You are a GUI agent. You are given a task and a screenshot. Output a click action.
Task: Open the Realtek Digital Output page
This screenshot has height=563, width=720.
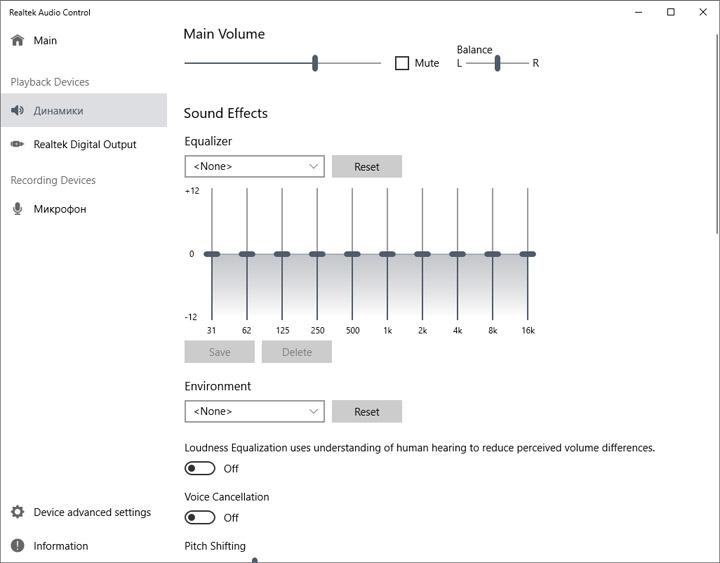[85, 145]
